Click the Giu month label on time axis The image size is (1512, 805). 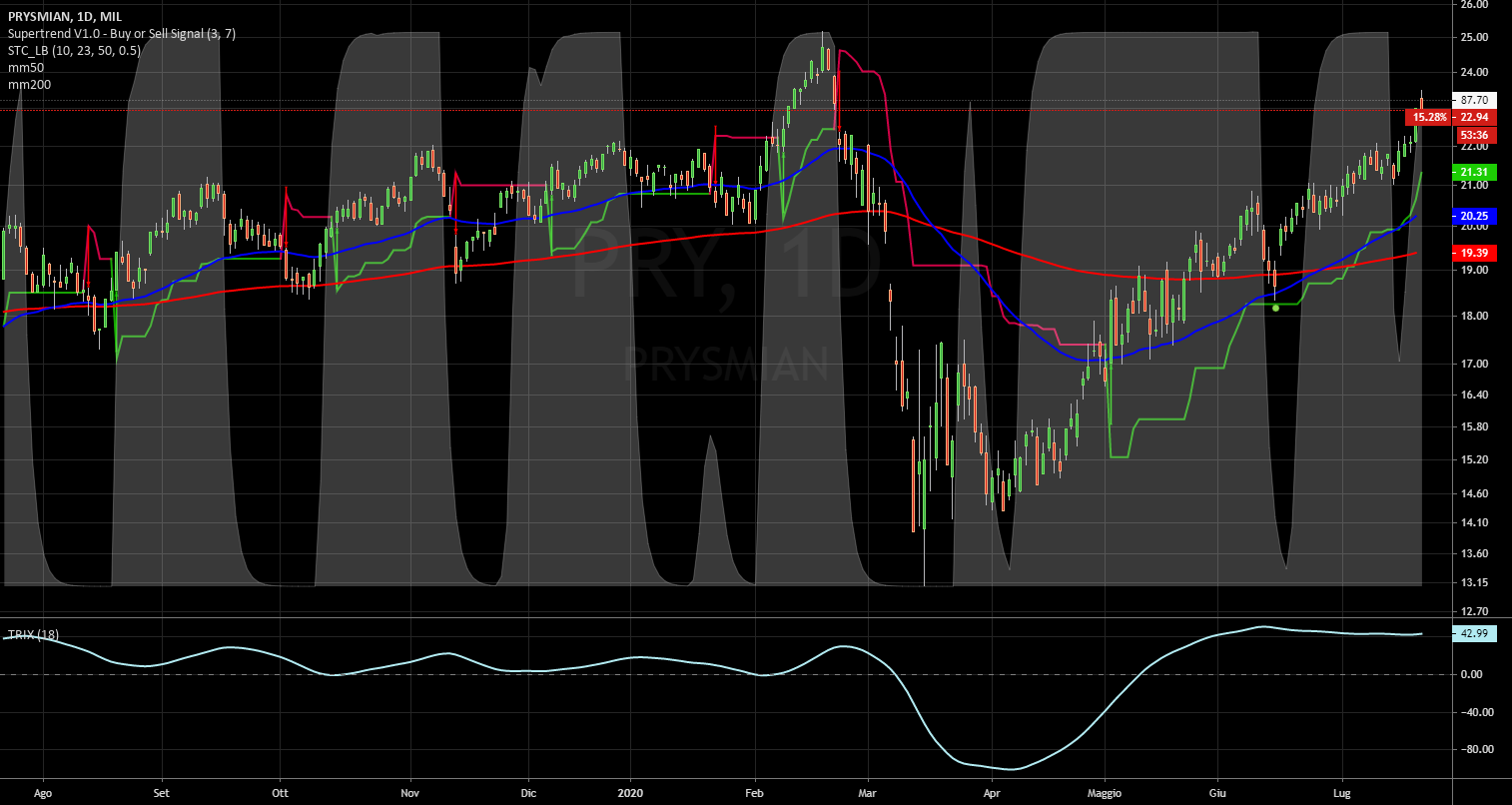(1217, 794)
